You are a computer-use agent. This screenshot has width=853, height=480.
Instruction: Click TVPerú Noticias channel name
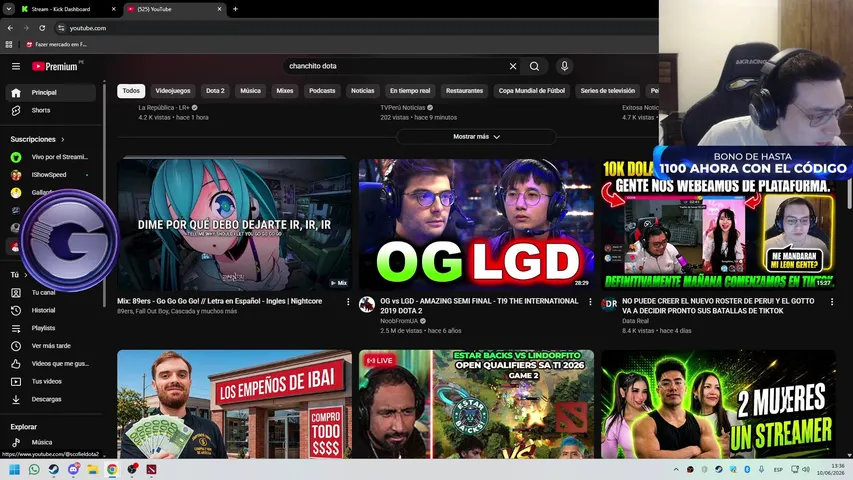point(403,108)
